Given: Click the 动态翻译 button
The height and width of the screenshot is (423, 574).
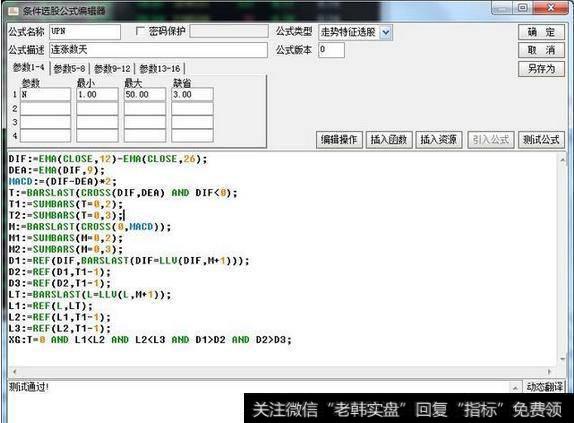Looking at the screenshot, I should (544, 387).
